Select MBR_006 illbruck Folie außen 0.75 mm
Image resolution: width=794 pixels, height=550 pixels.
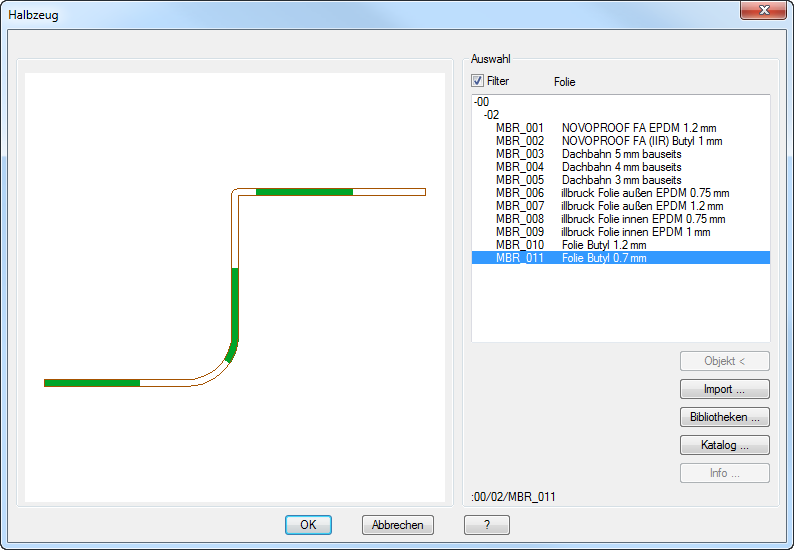pos(612,193)
